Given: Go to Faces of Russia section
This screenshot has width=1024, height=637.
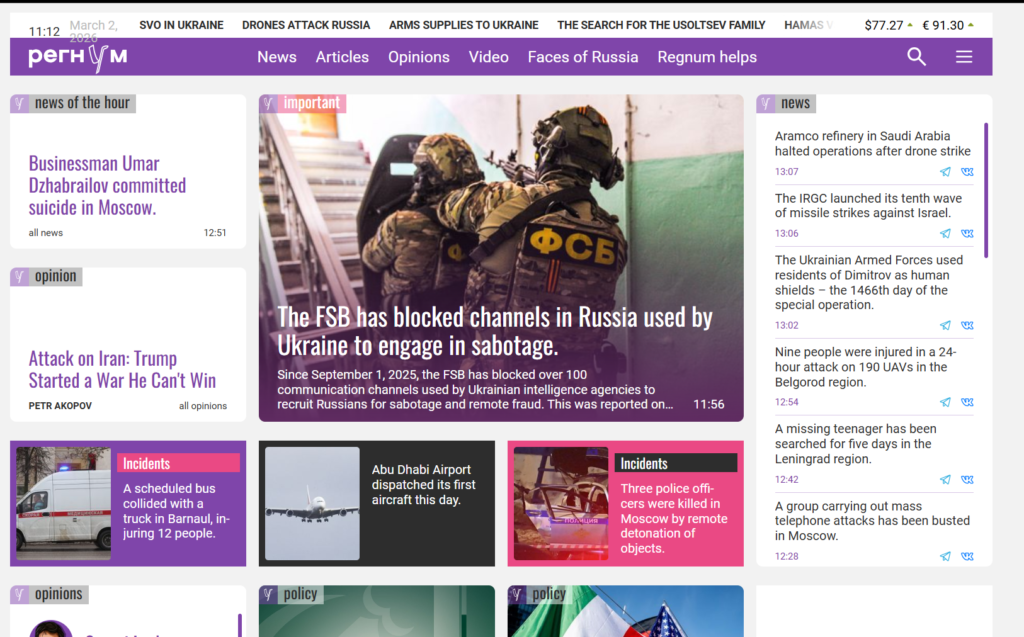Looking at the screenshot, I should [x=582, y=57].
